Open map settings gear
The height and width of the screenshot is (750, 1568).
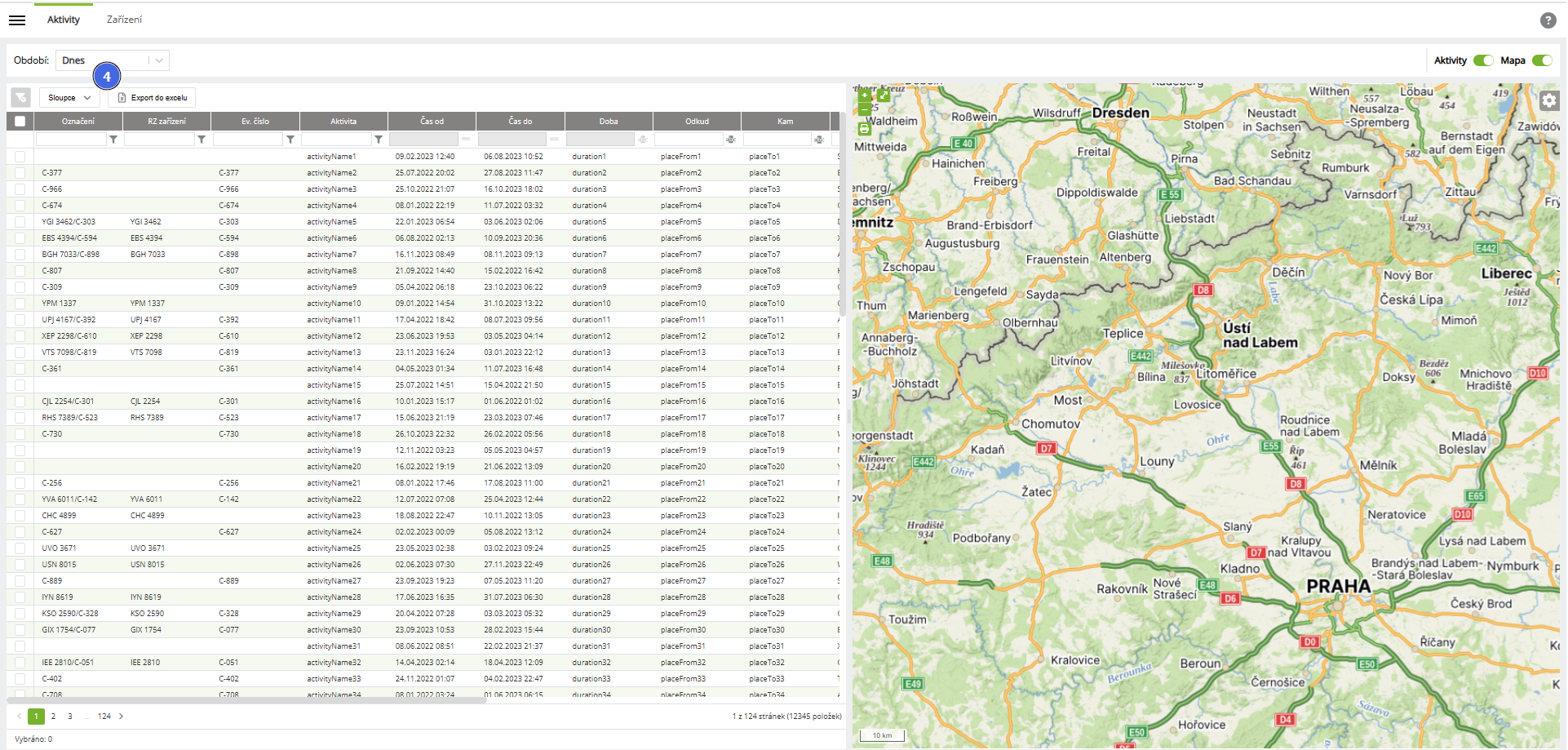1548,100
